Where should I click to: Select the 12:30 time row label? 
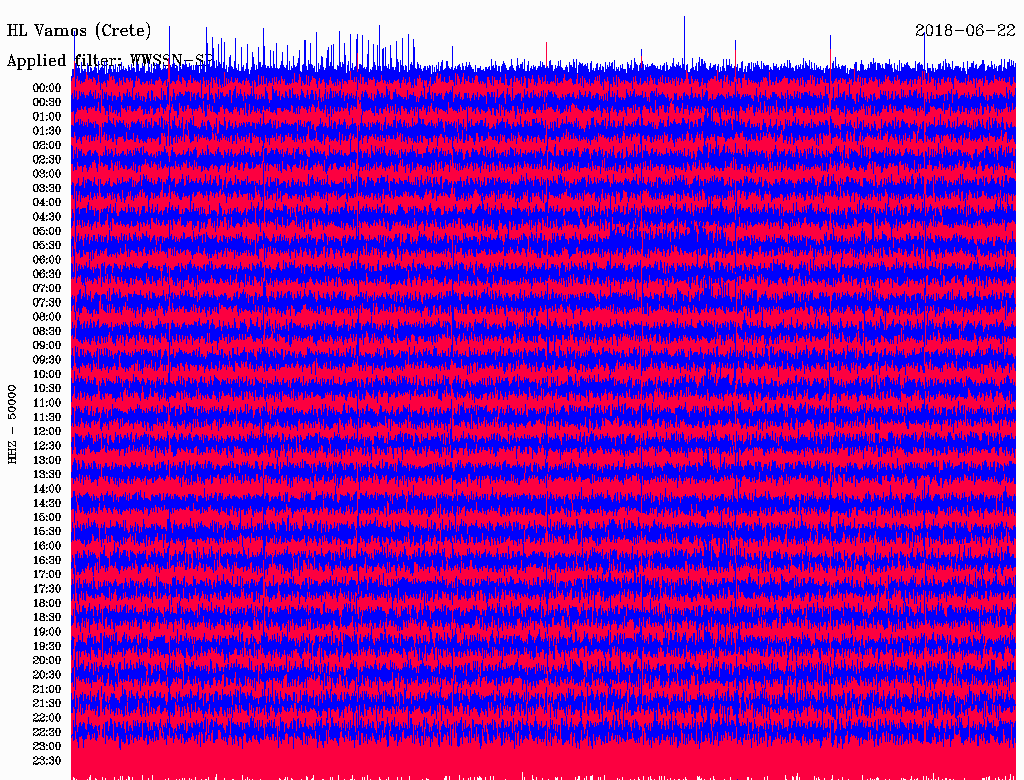point(46,446)
